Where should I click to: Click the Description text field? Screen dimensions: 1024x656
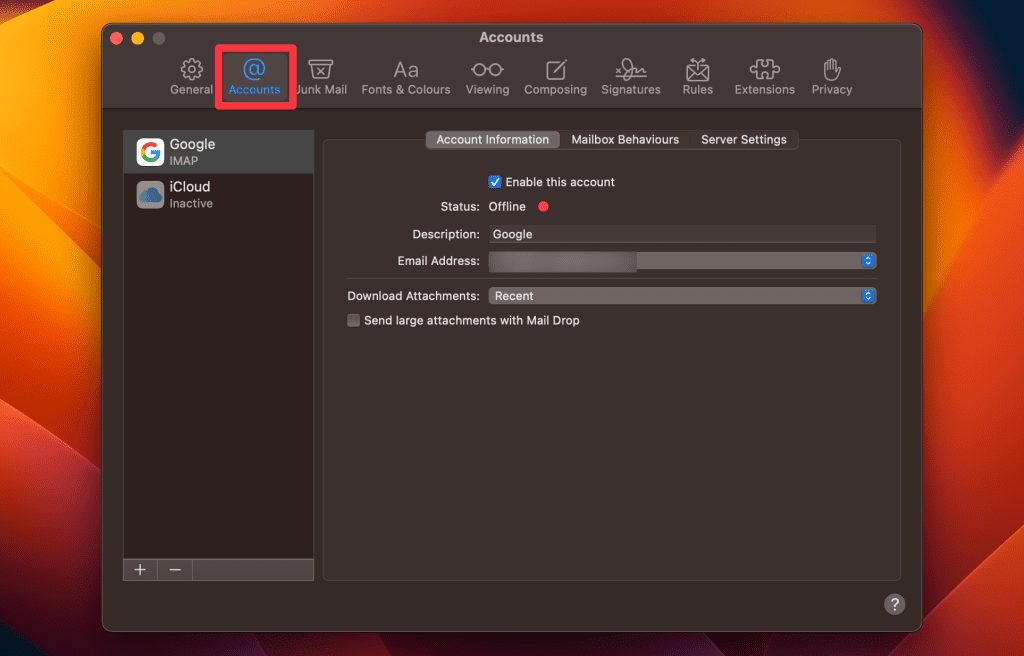[x=682, y=234]
